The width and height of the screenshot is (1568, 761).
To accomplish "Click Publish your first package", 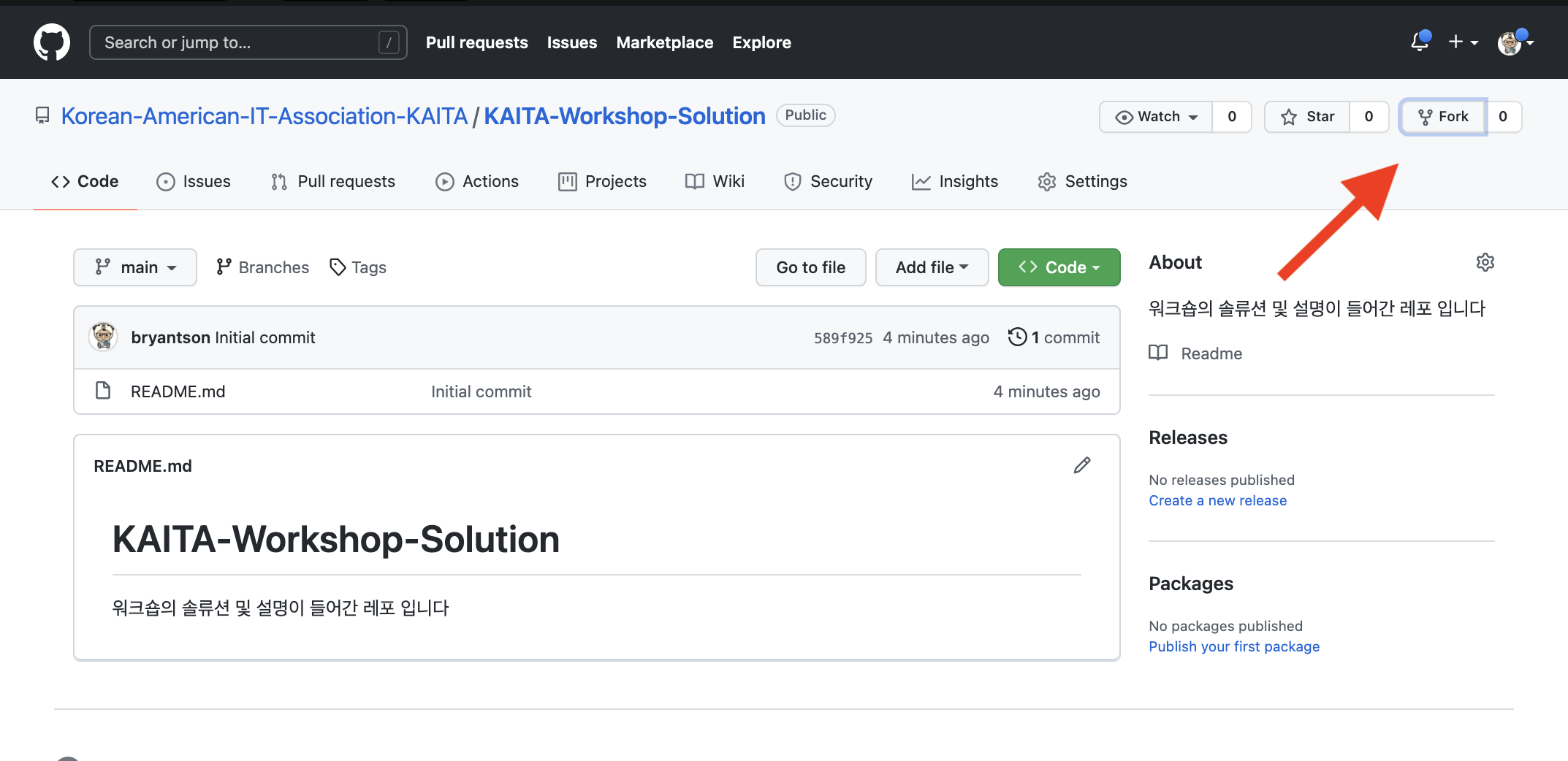I will (1233, 646).
